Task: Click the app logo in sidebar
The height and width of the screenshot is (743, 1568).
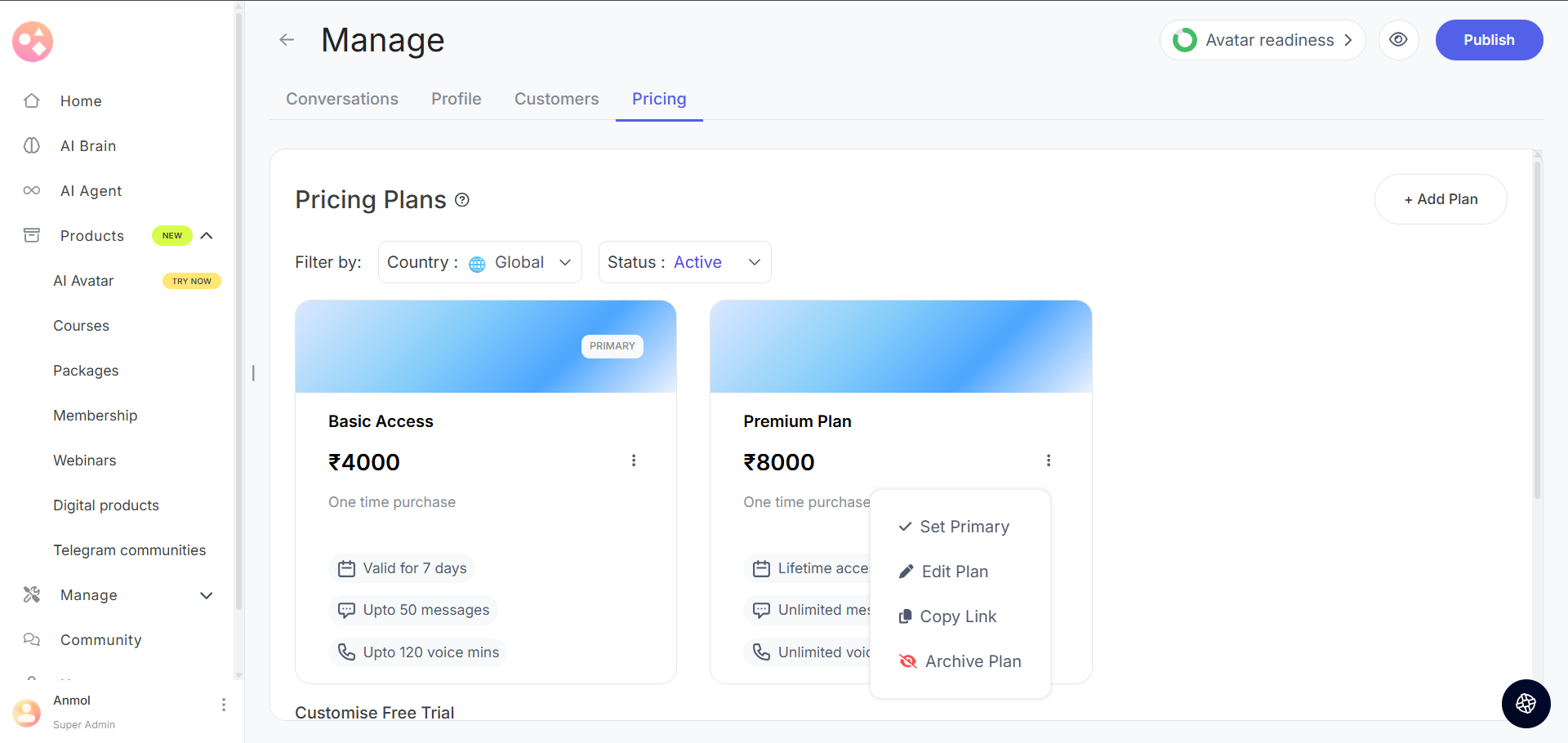Action: click(33, 42)
